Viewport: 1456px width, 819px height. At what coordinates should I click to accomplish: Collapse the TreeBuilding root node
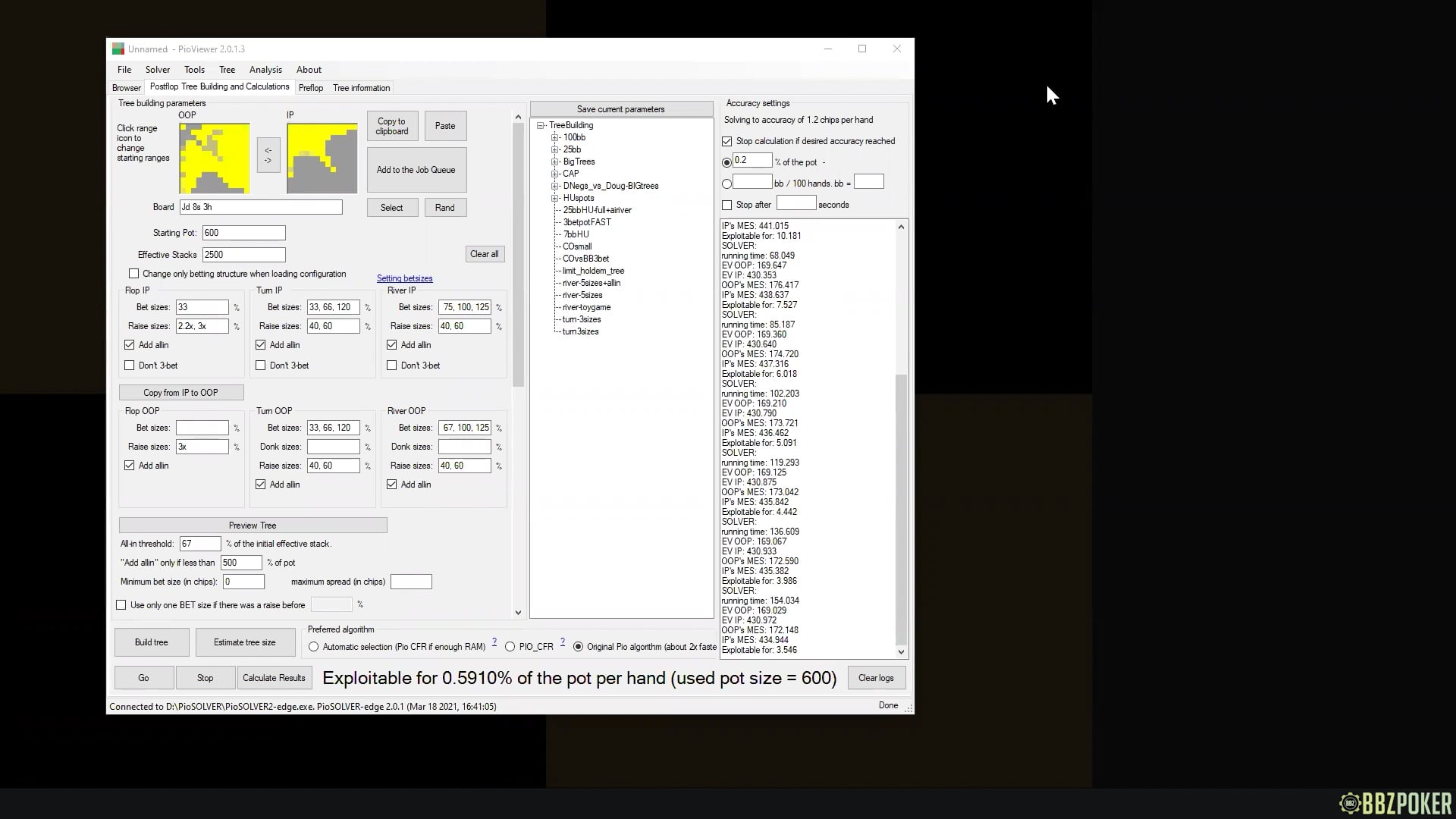click(x=540, y=124)
